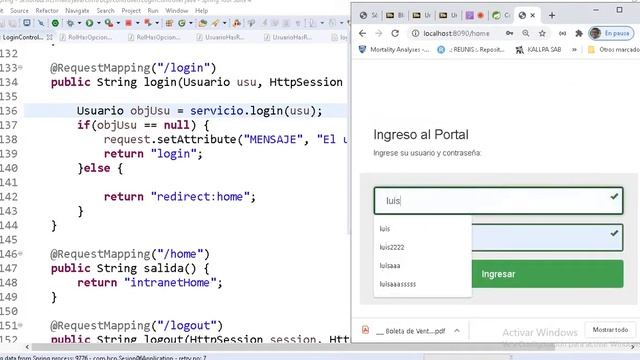Click the editor horizontal scrollbar

tap(293, 347)
